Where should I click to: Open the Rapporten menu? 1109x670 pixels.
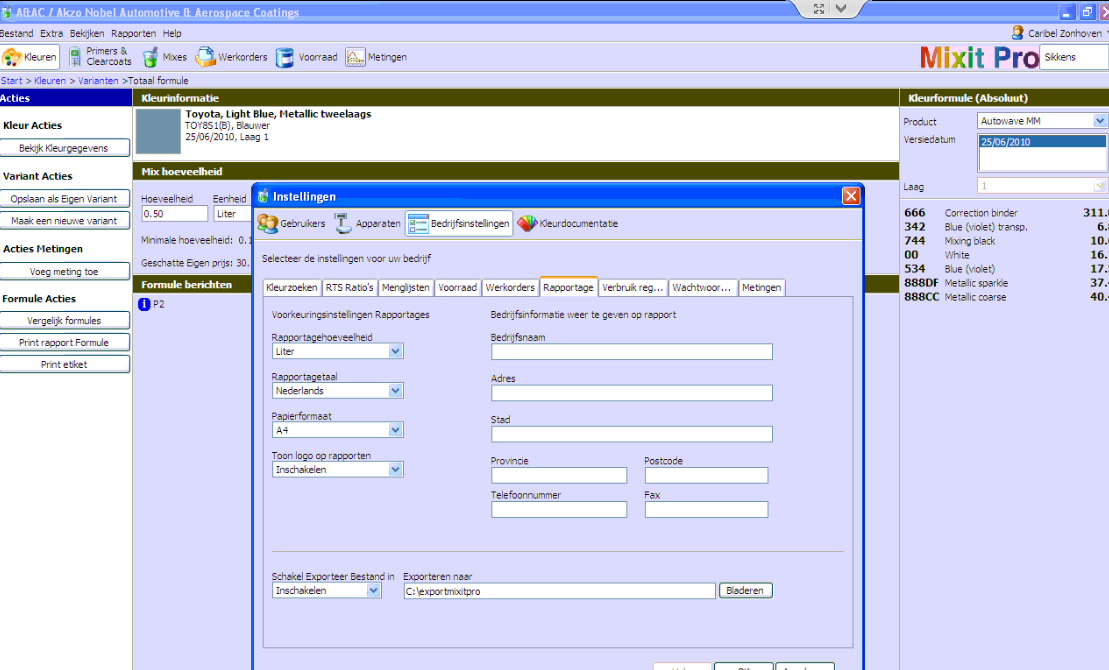[x=134, y=33]
